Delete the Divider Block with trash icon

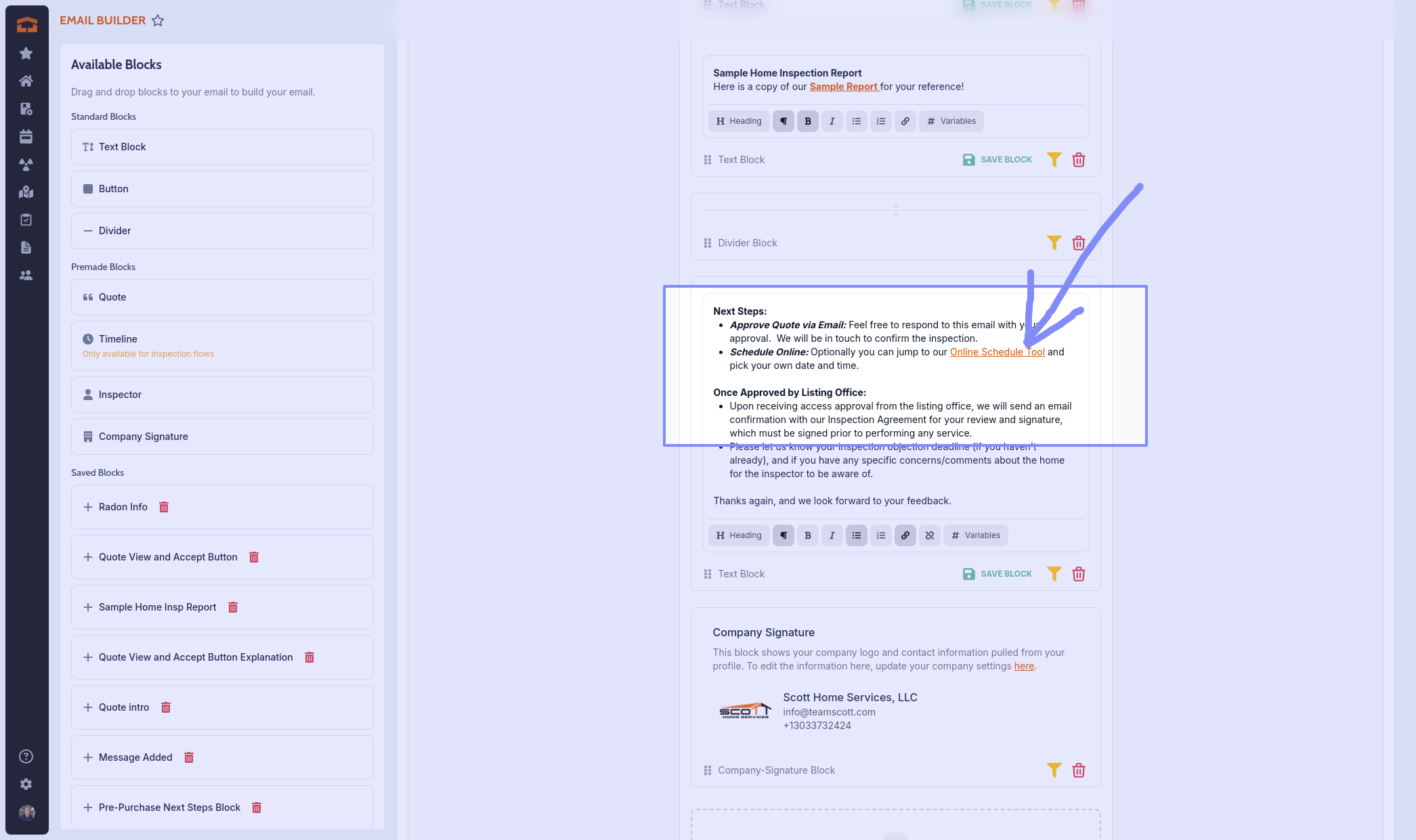click(x=1078, y=243)
